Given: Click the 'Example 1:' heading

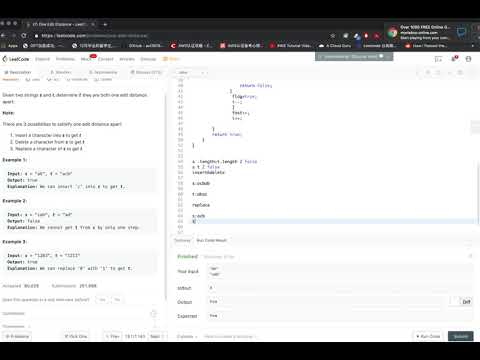Looking at the screenshot, I should pyautogui.click(x=15, y=160).
